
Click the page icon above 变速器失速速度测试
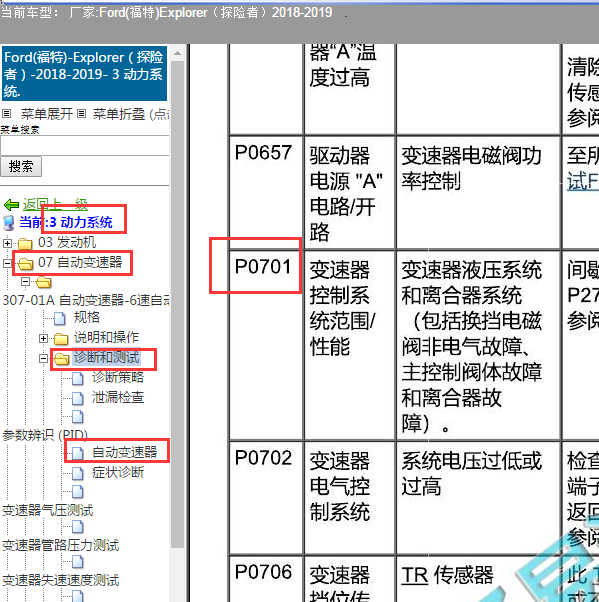tap(78, 562)
